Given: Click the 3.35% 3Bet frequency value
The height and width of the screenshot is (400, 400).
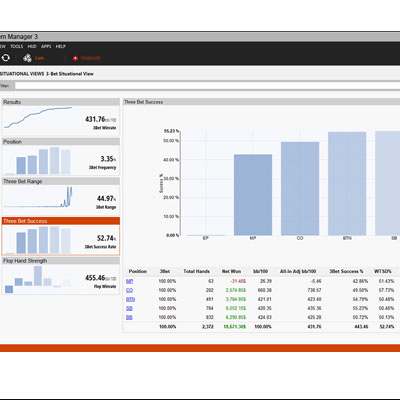Looking at the screenshot, I should (x=107, y=159).
